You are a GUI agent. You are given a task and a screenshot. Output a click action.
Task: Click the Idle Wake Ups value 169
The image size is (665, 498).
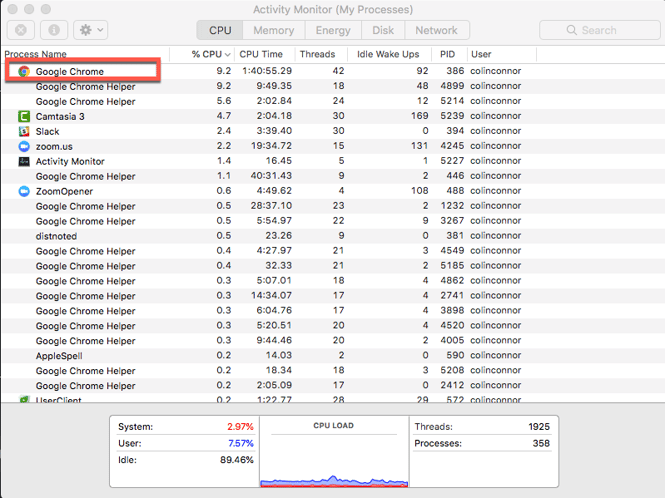pyautogui.click(x=419, y=116)
